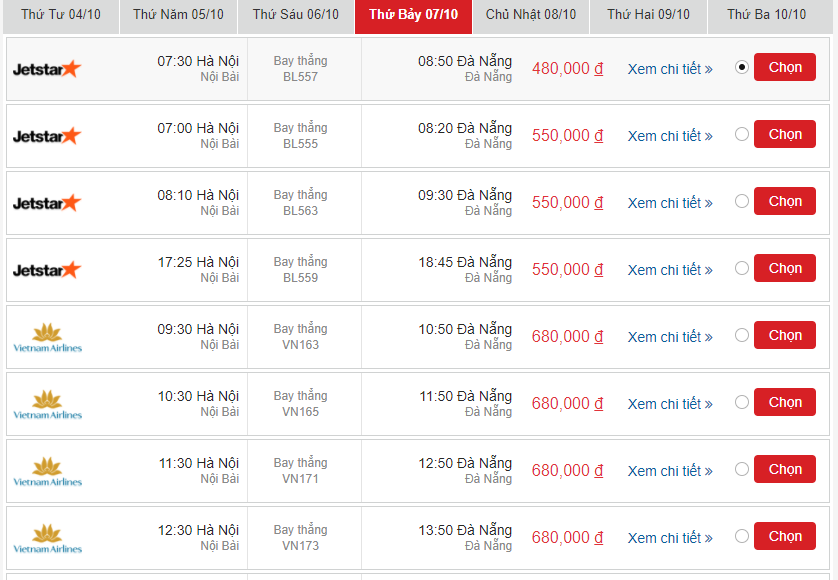Open the Thứ Tư 04/10 tab
This screenshot has width=838, height=580.
tap(61, 15)
